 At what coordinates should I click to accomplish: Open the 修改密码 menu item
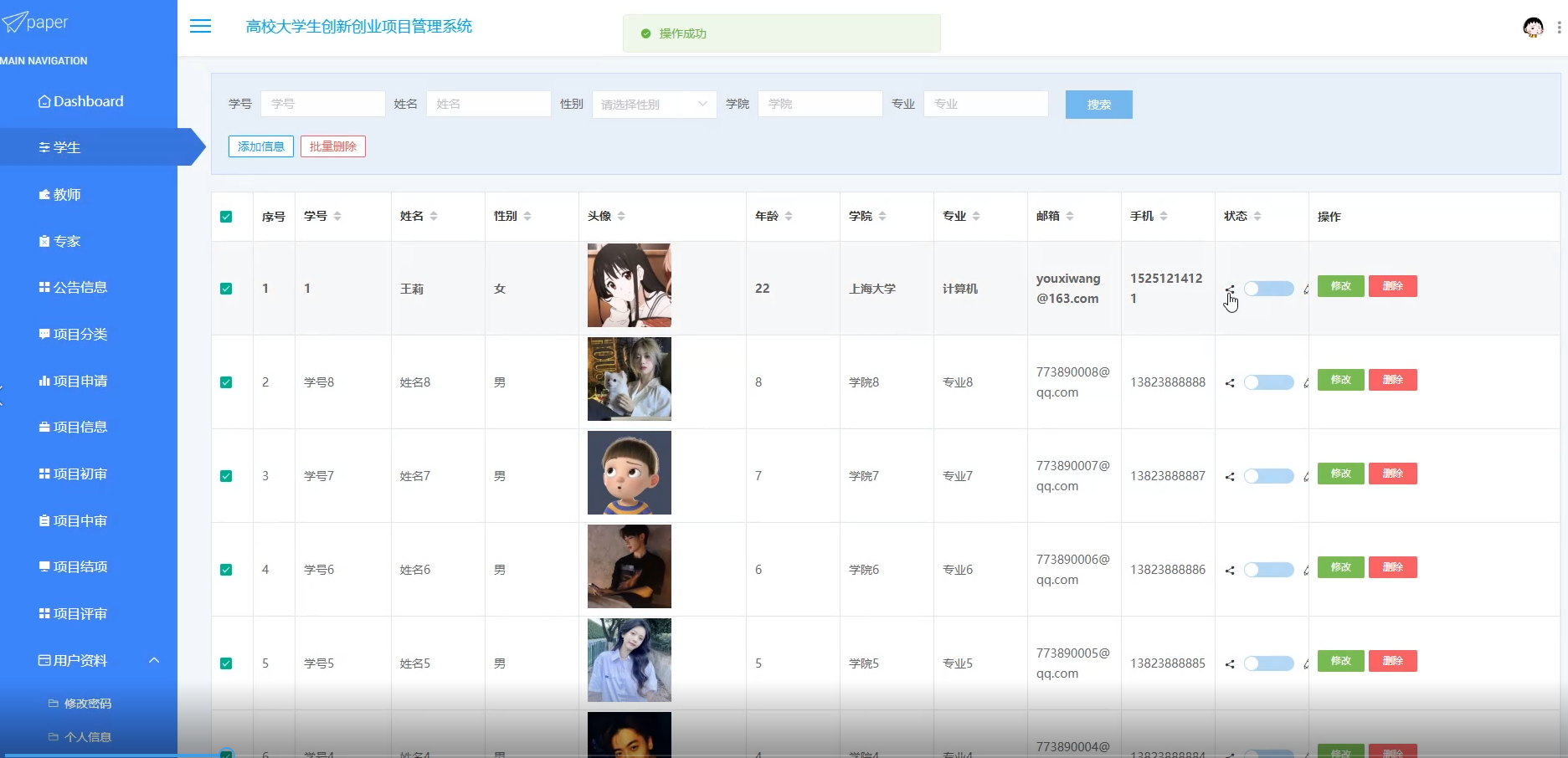click(87, 703)
